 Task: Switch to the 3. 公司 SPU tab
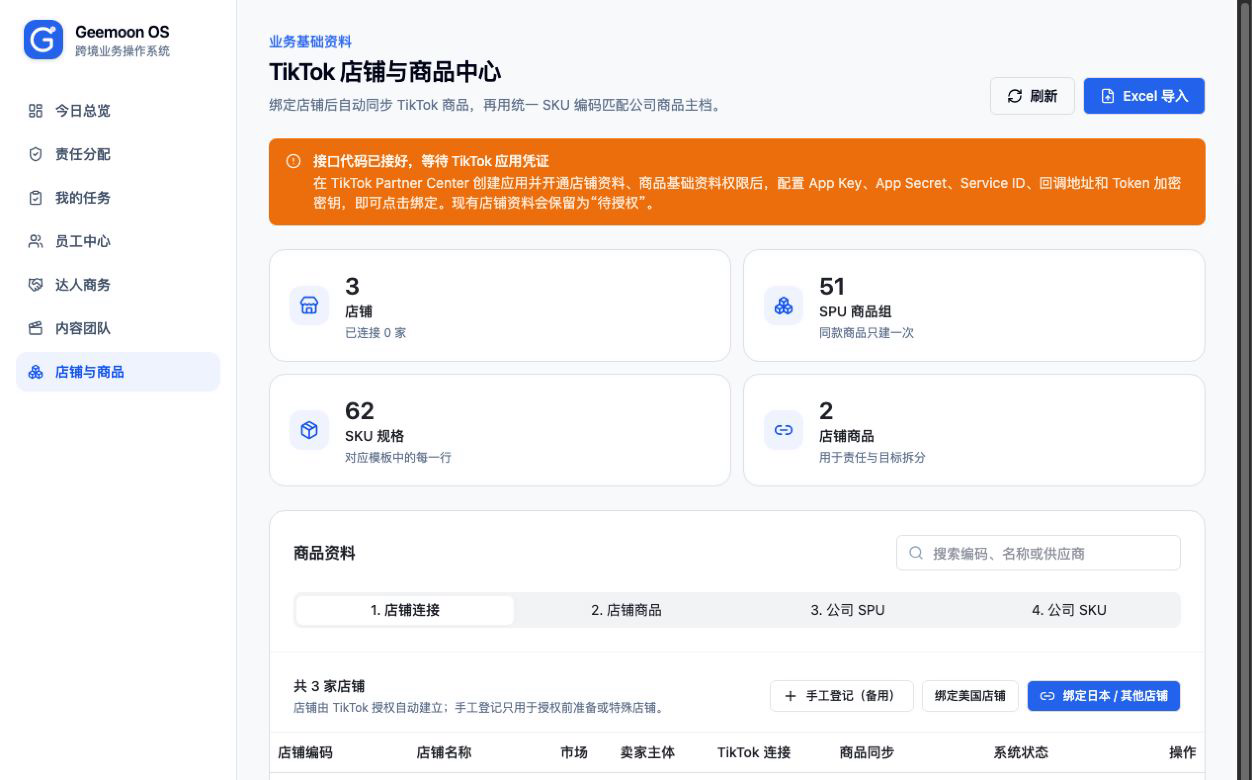coord(847,610)
